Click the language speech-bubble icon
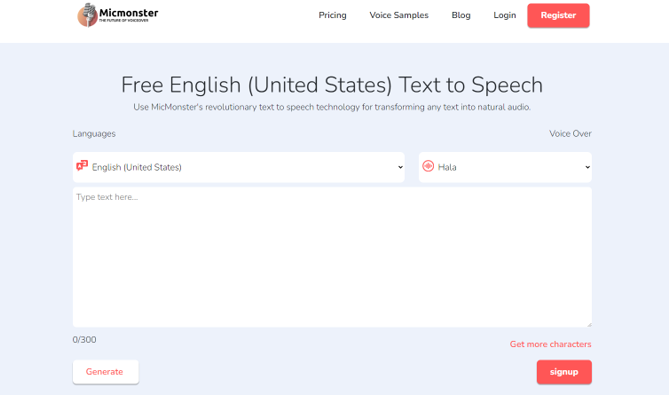This screenshot has width=669, height=401. pos(82,166)
